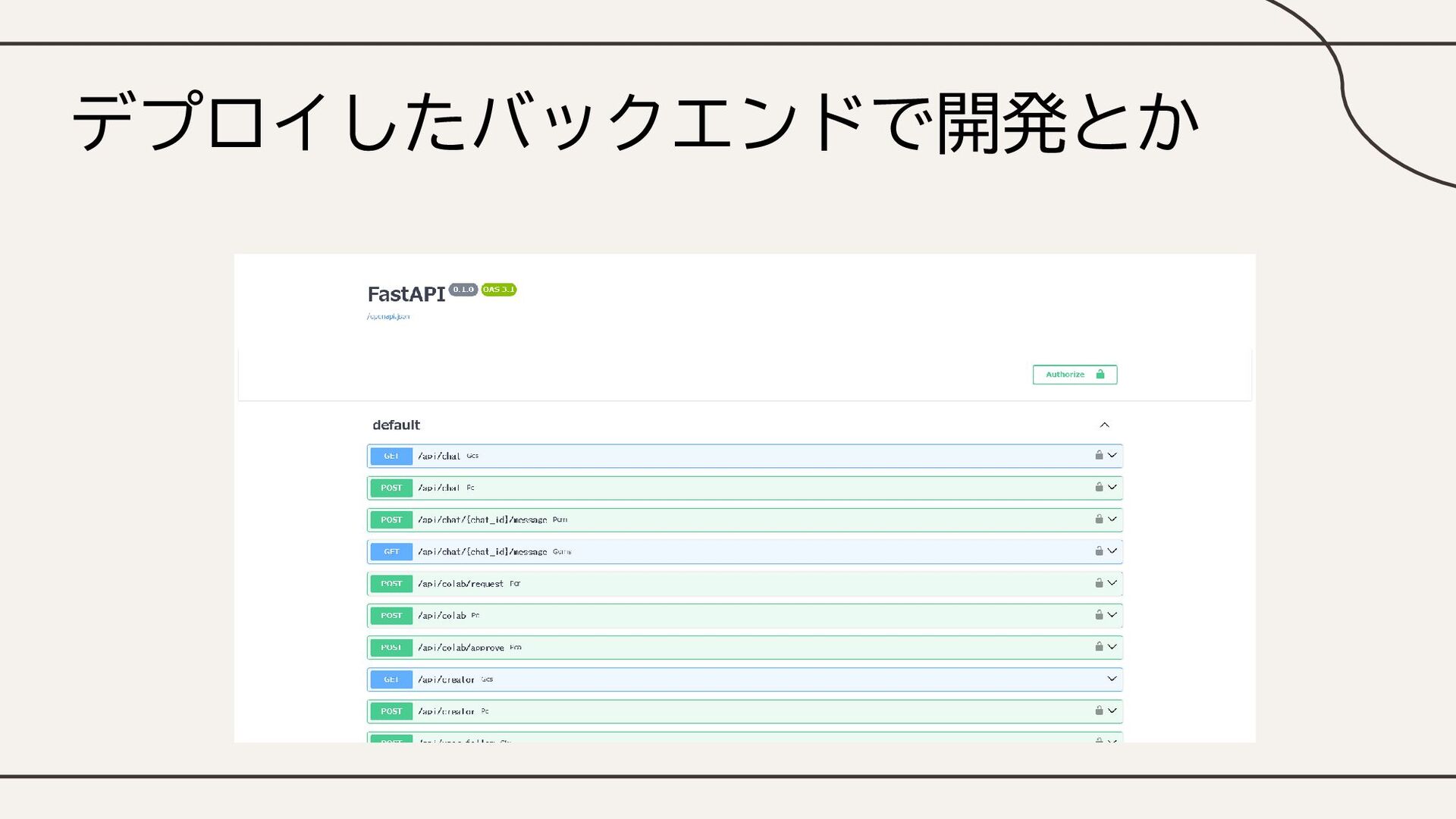Image resolution: width=1456 pixels, height=819 pixels.
Task: Click lock icon on POST chat message row
Action: 1099,519
